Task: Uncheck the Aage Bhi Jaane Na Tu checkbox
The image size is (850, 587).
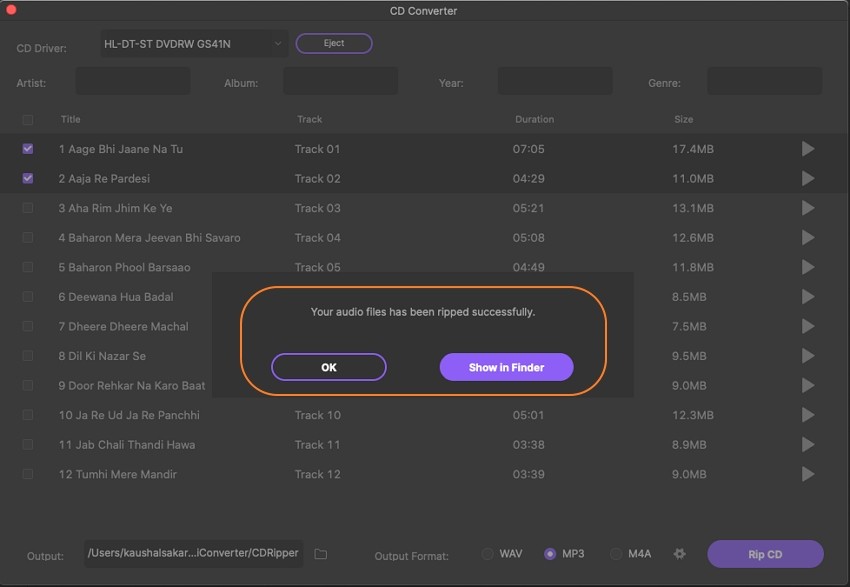Action: (28, 149)
